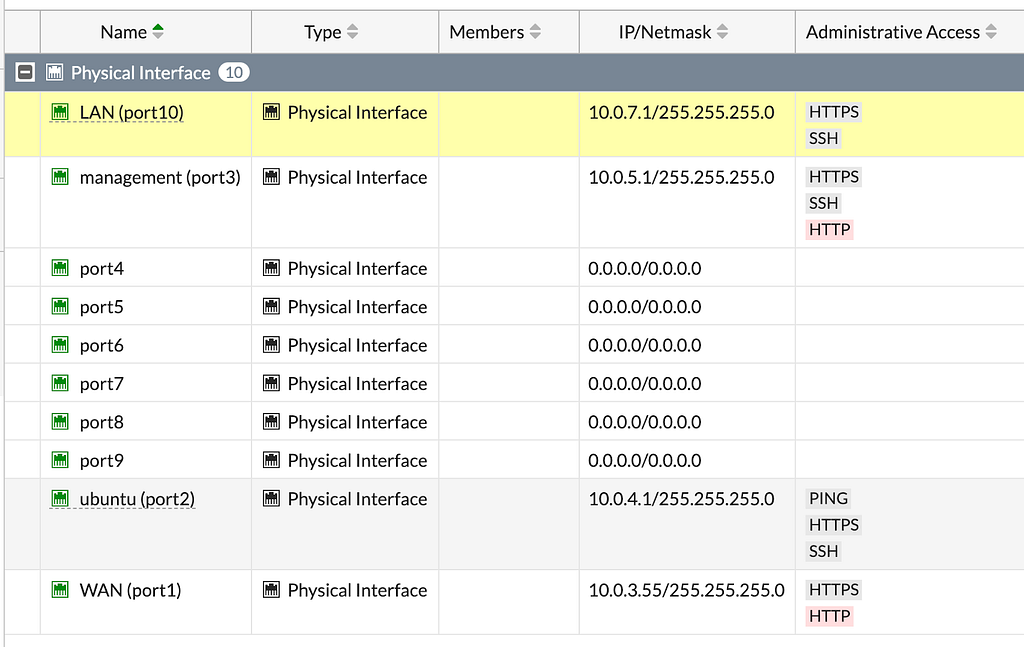This screenshot has height=647, width=1024.
Task: Open the ubuntu (port2) interface name
Action: click(x=137, y=499)
